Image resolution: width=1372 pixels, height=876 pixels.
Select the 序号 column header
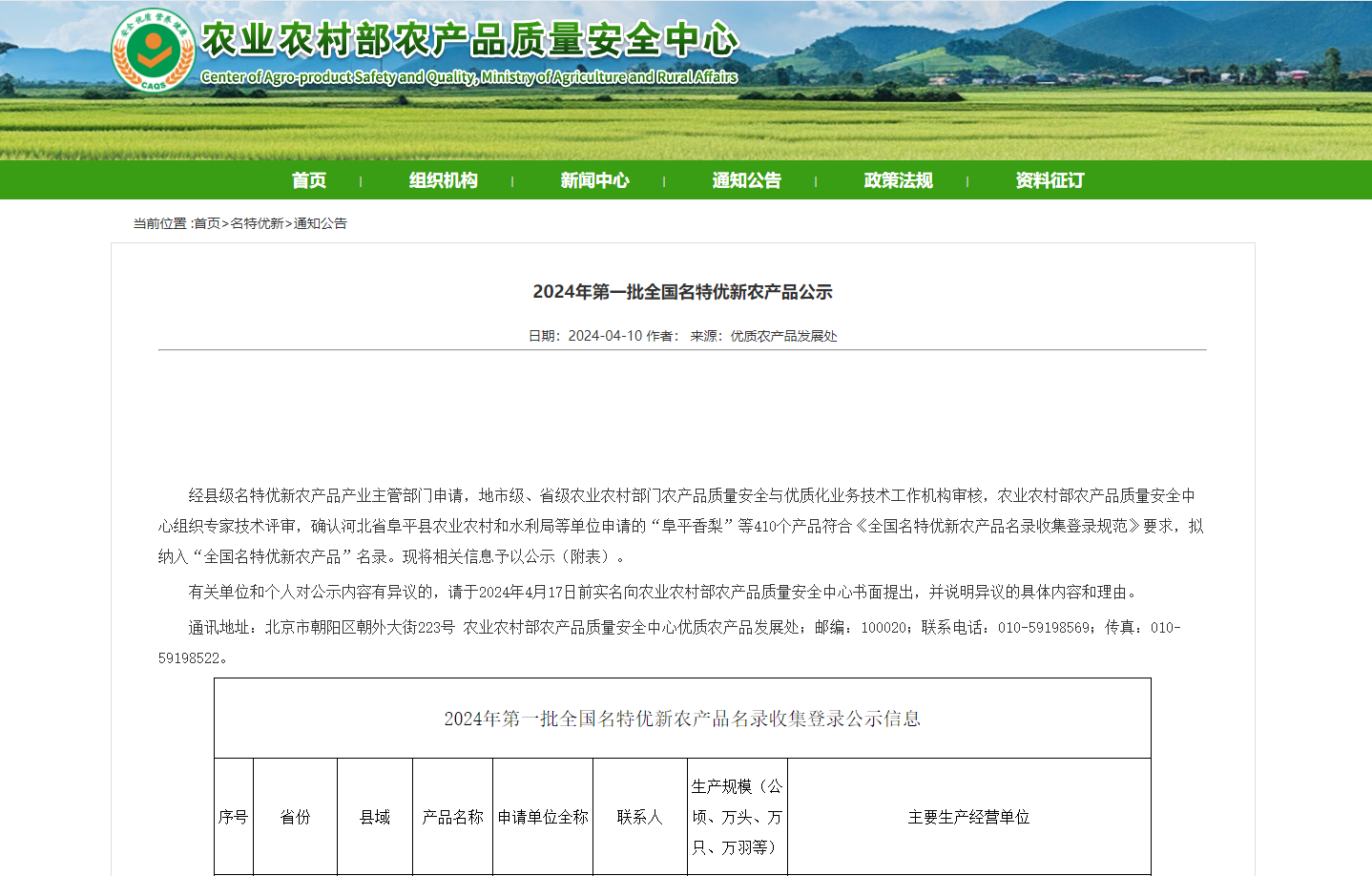[233, 817]
